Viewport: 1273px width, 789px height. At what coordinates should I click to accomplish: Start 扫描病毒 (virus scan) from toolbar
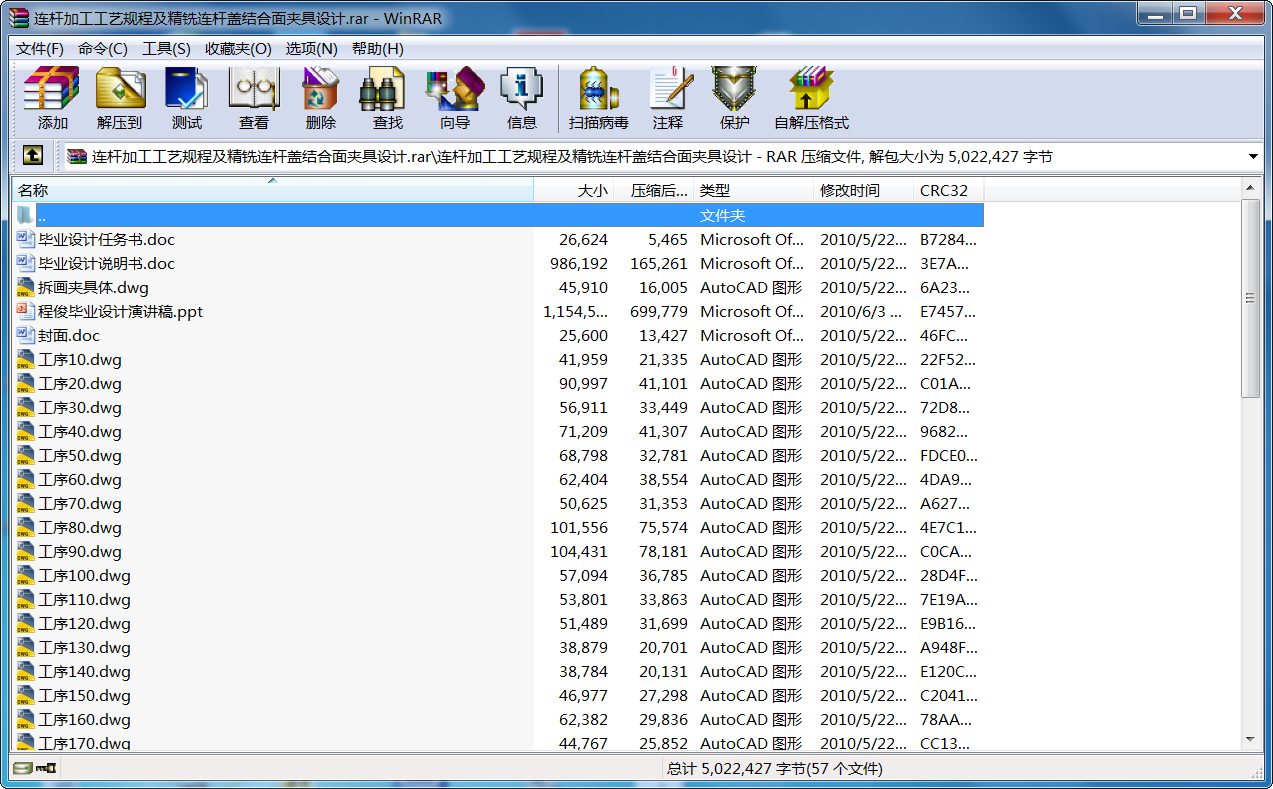598,97
